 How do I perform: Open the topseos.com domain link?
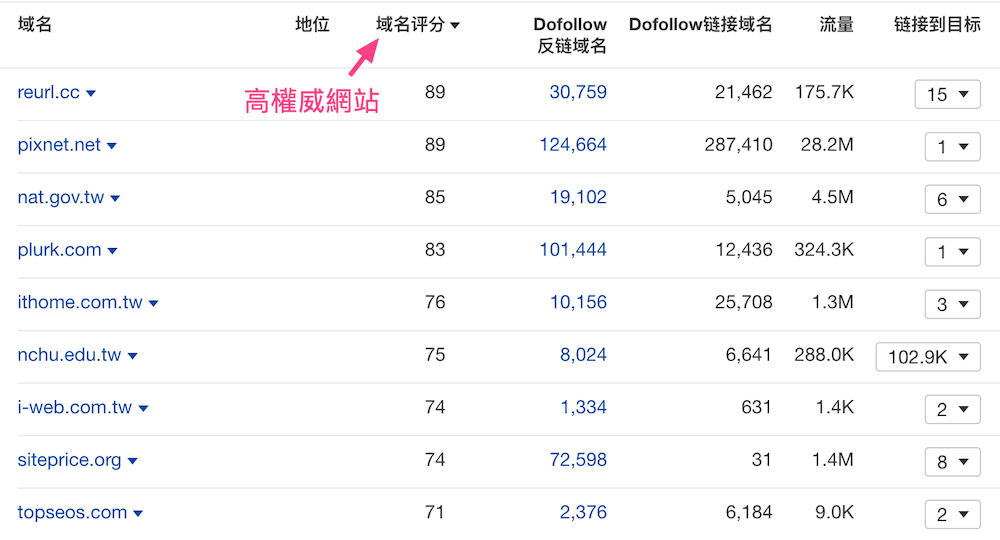[x=72, y=513]
